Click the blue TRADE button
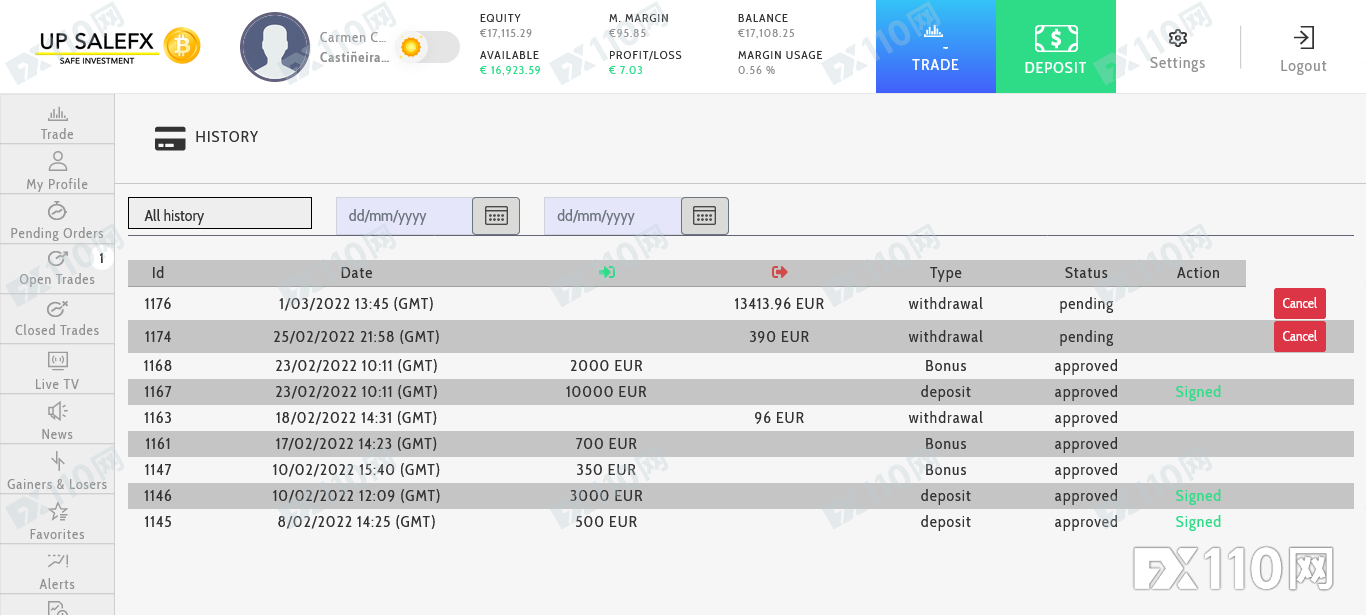The image size is (1366, 615). pyautogui.click(x=935, y=47)
